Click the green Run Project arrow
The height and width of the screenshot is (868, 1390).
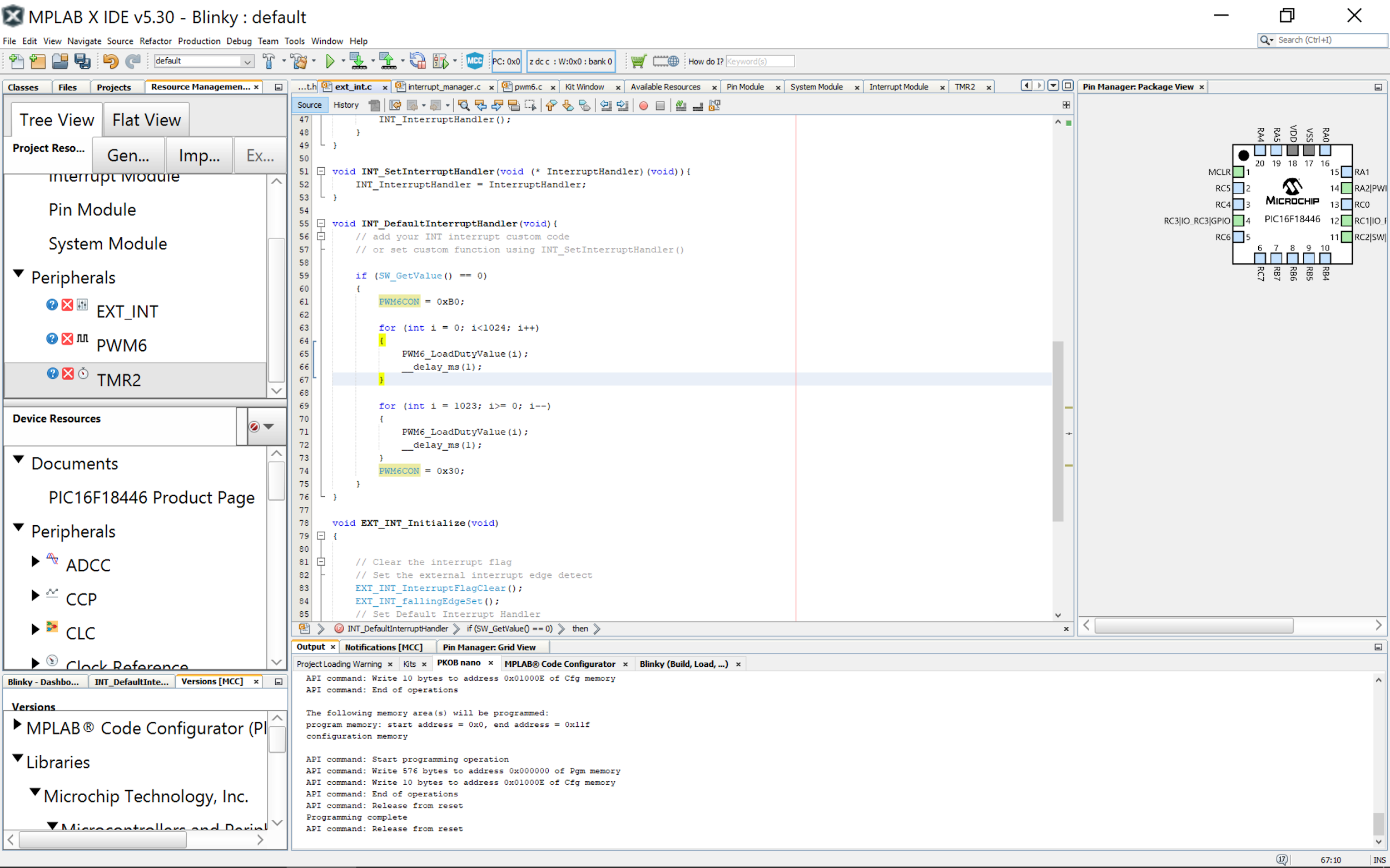pos(330,61)
